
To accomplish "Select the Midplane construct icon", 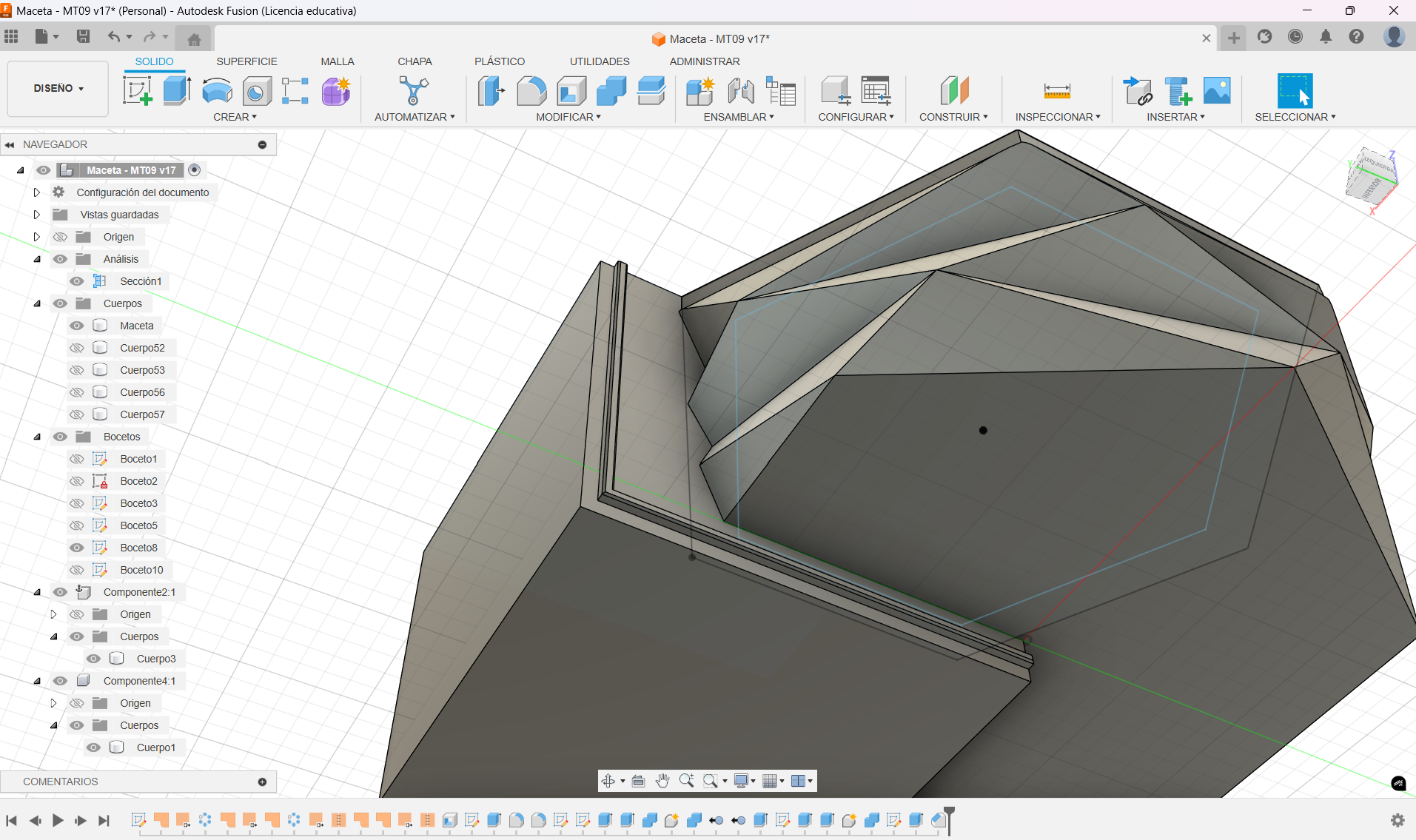I will [954, 91].
